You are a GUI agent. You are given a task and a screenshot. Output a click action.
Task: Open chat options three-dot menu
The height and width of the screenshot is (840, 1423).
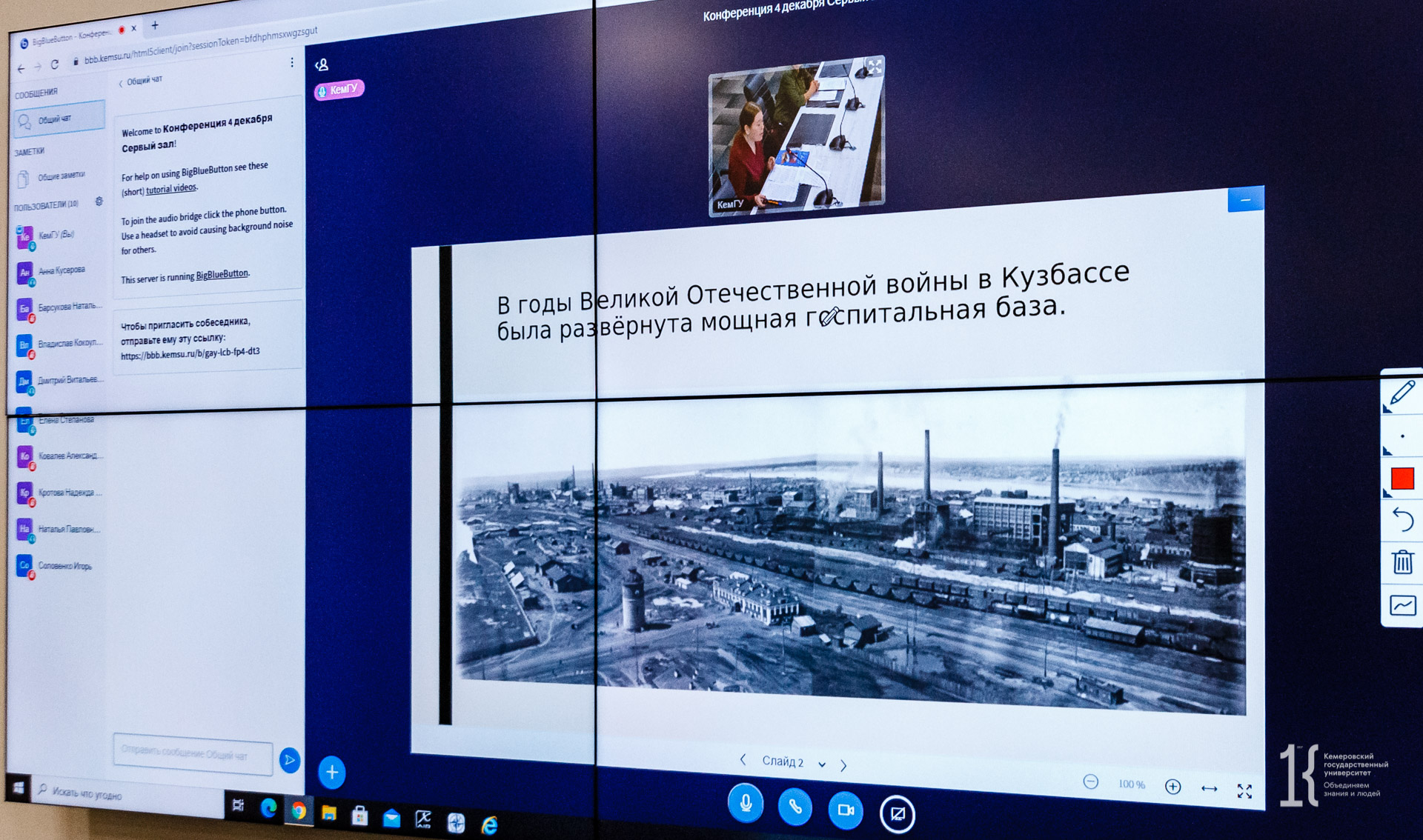[292, 63]
